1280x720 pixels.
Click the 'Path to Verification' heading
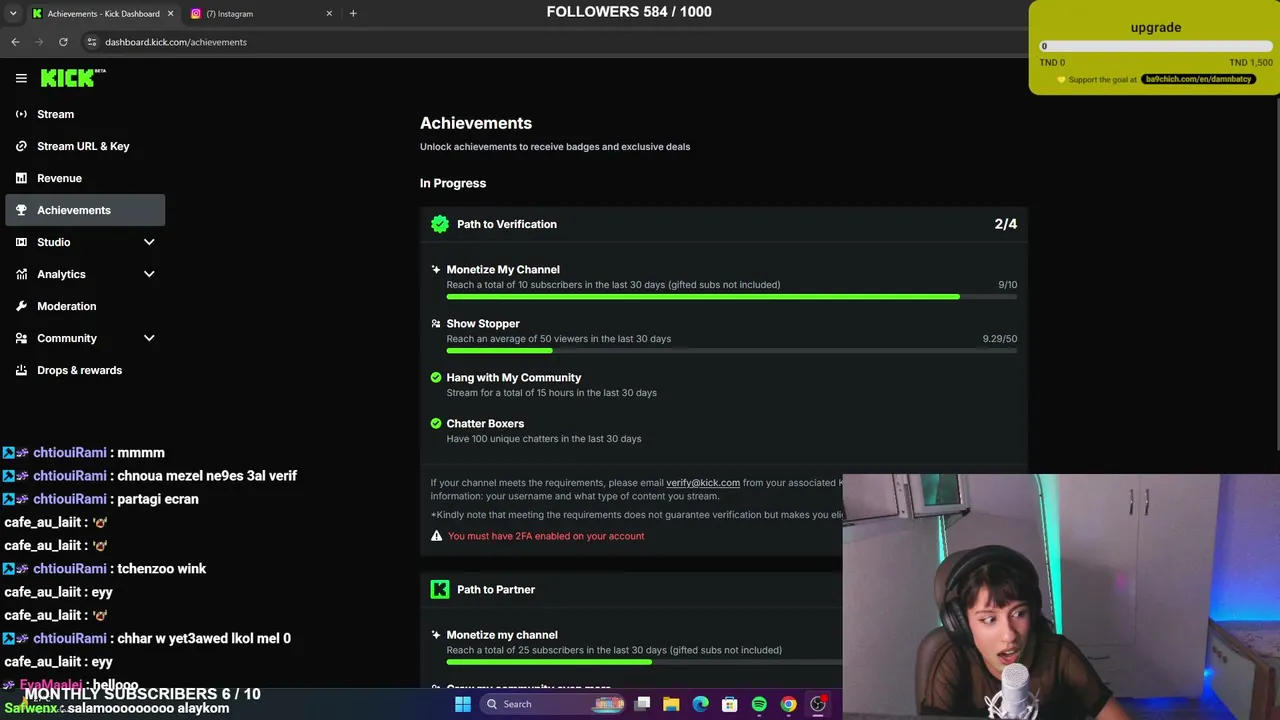pos(507,224)
